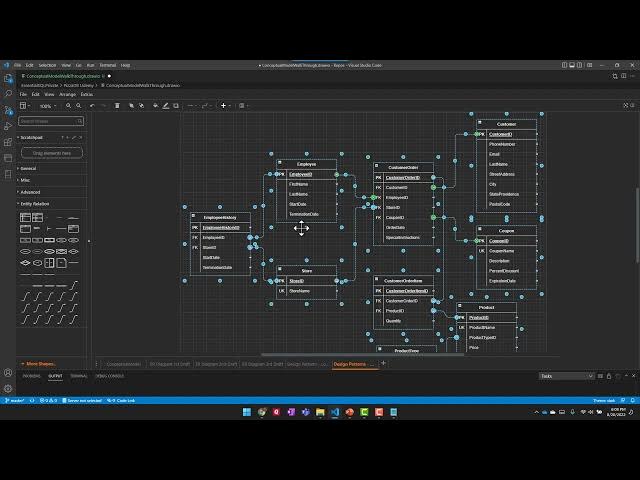Open the Manage gear in activity bar
The height and width of the screenshot is (480, 640).
coord(8,389)
